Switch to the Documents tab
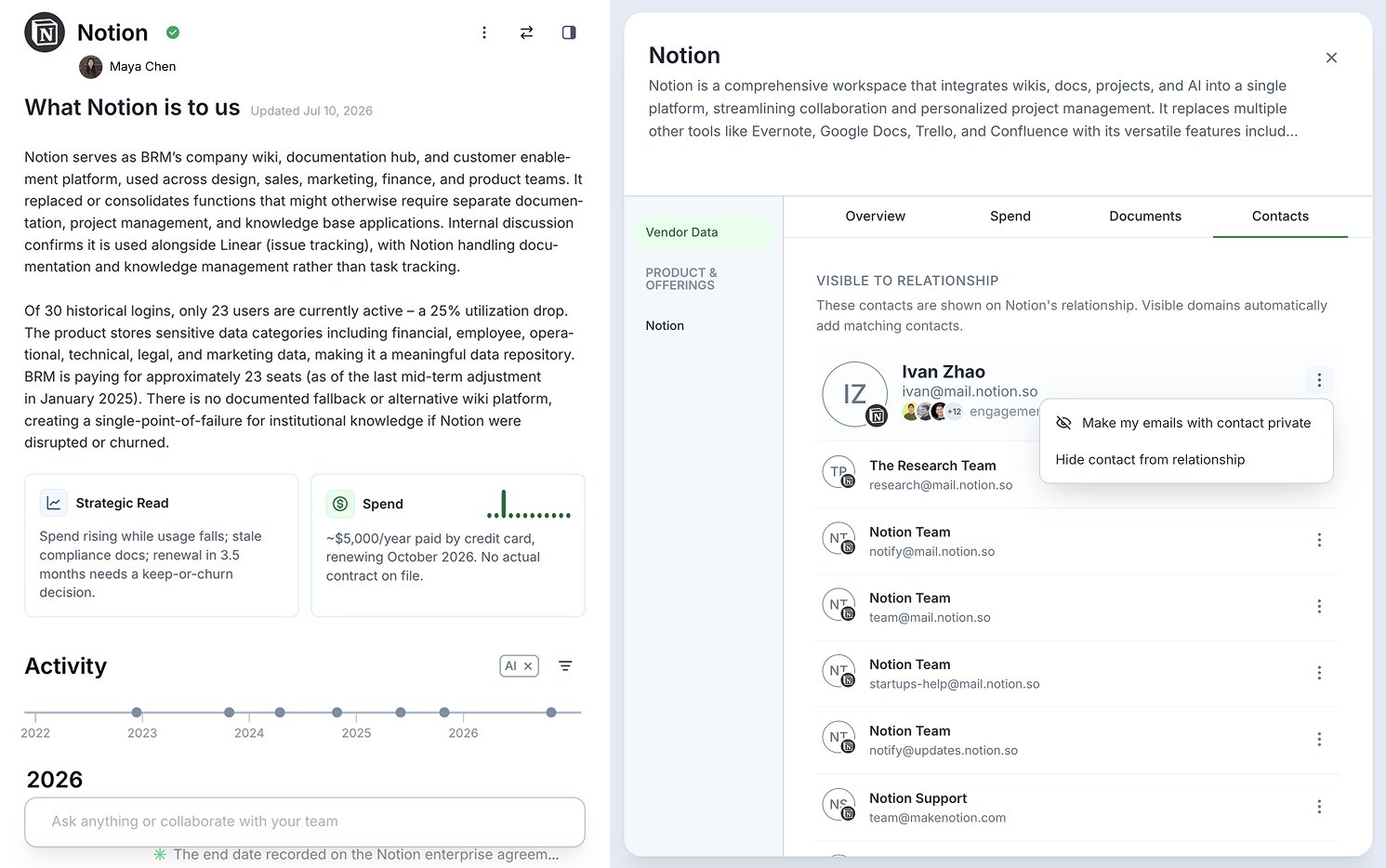This screenshot has height=868, width=1386. coord(1145,217)
